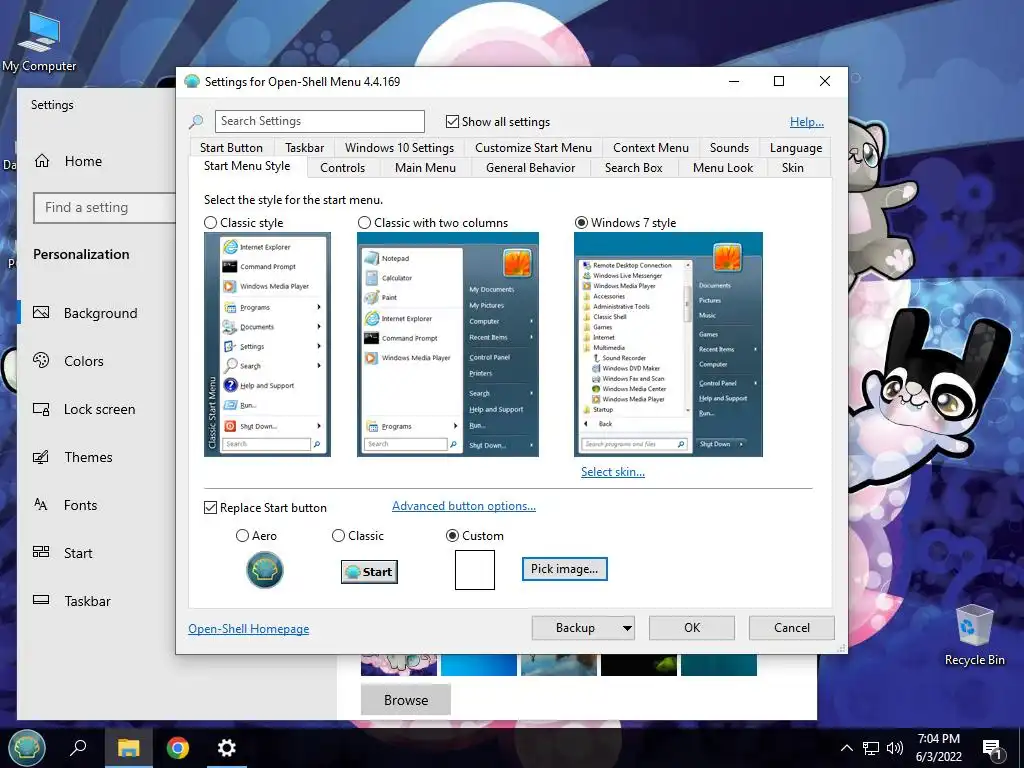Screen dimensions: 1024x768
Task: Select the Classic style radio button
Action: click(210, 223)
